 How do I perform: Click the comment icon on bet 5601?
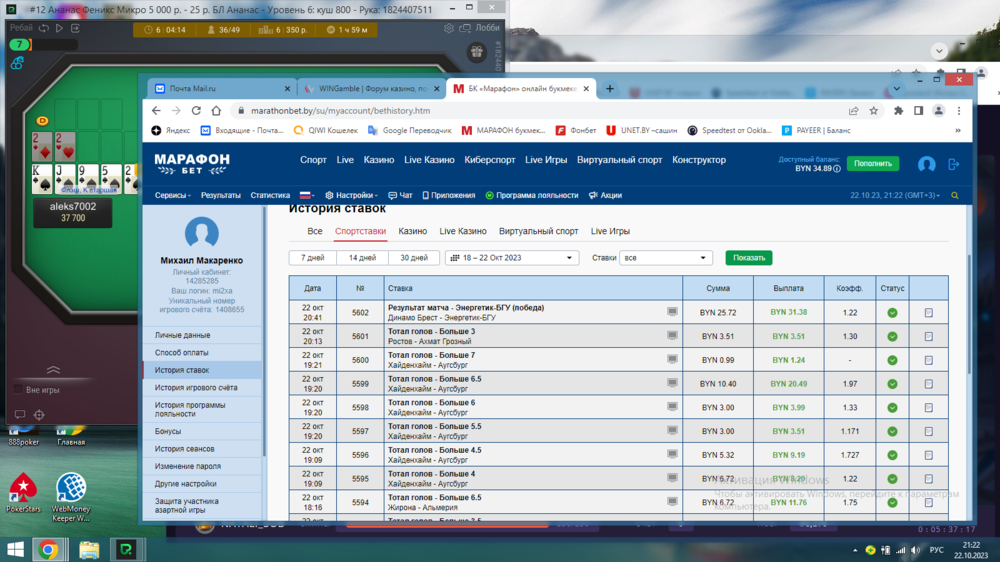pyautogui.click(x=672, y=336)
